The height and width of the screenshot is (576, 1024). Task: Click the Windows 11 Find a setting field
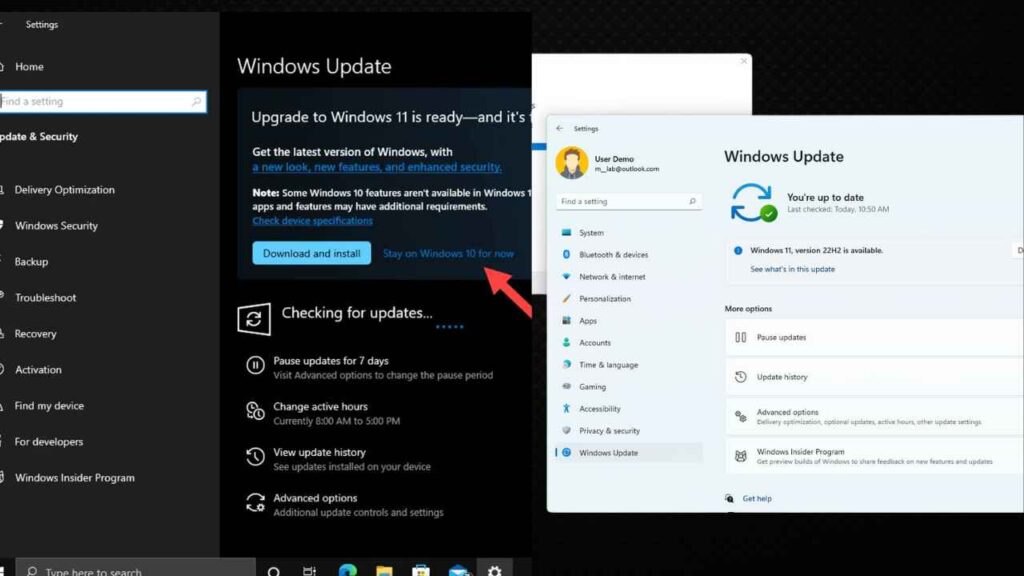[x=629, y=201]
